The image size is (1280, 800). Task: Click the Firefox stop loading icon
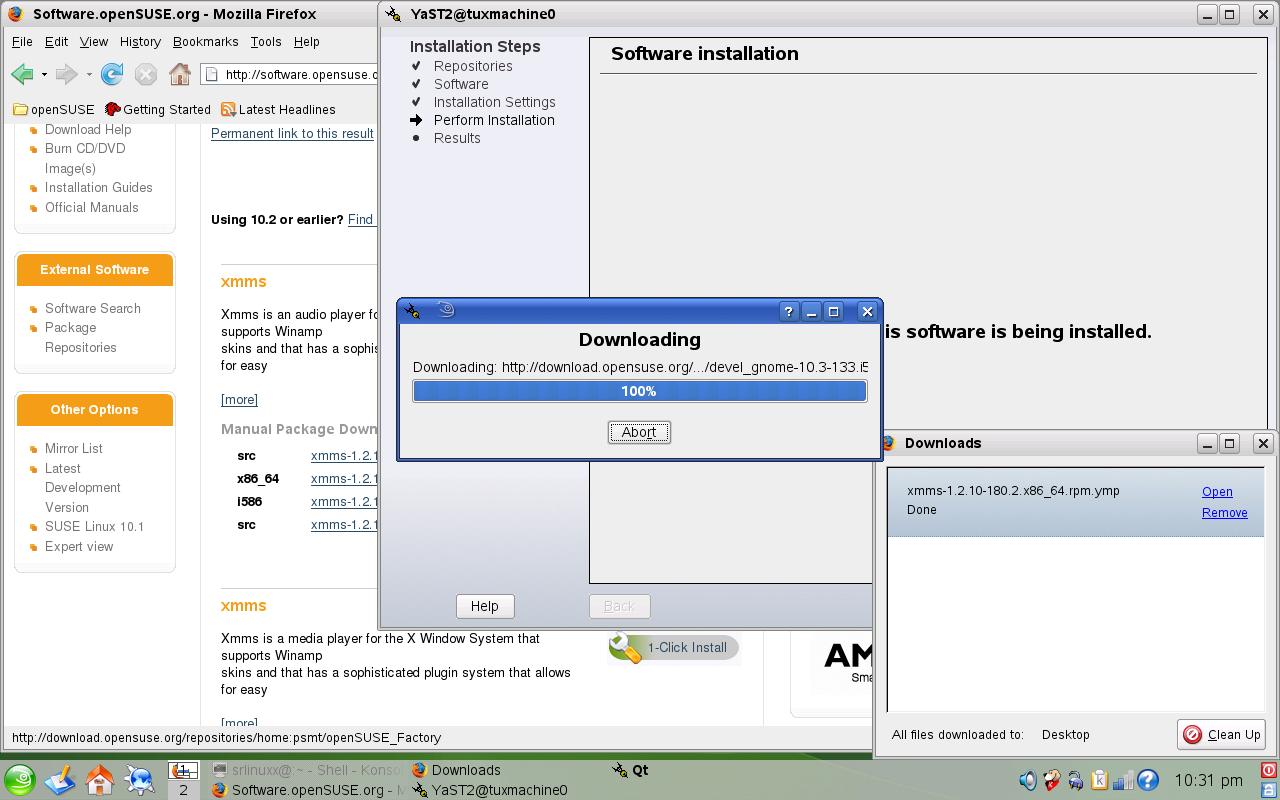[x=146, y=74]
